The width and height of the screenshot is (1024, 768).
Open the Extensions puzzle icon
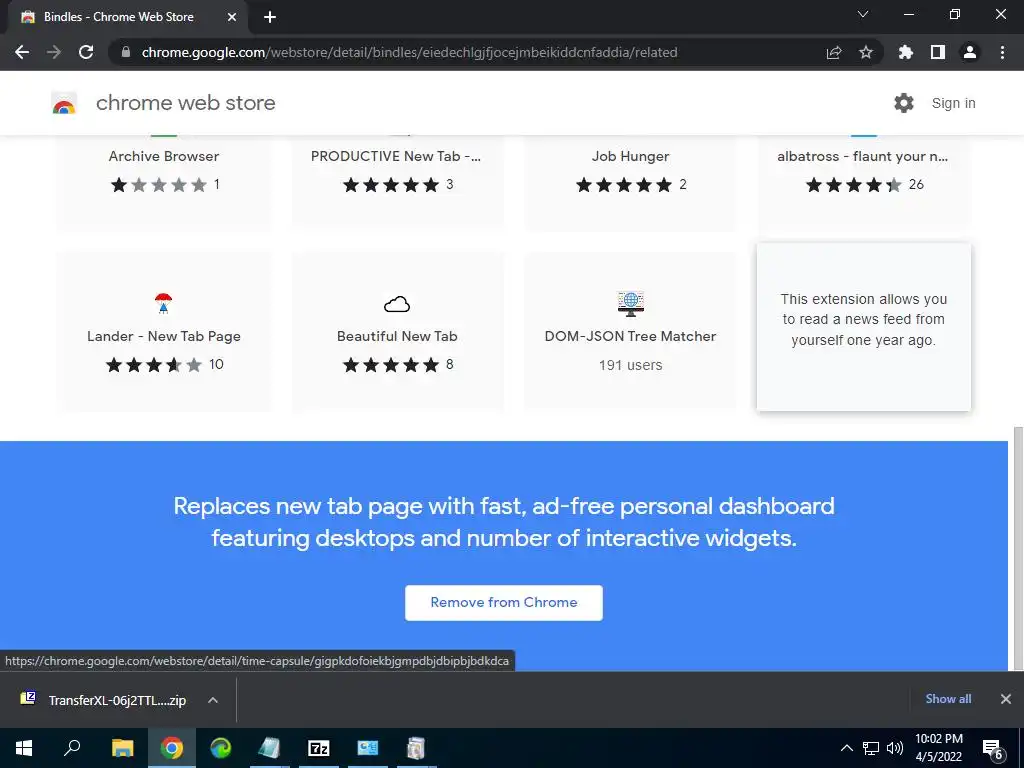pyautogui.click(x=906, y=52)
